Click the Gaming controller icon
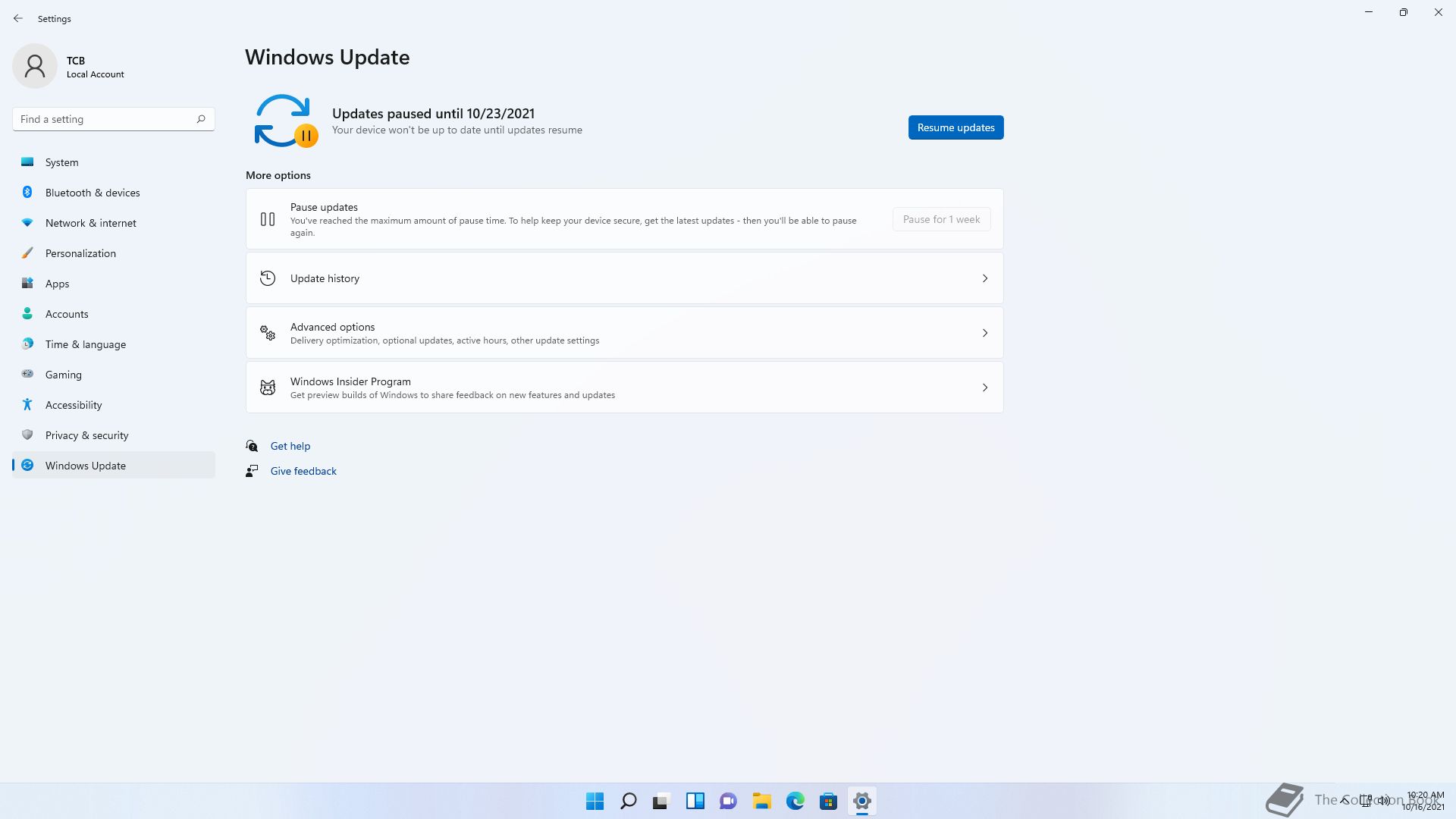1456x819 pixels. click(27, 374)
